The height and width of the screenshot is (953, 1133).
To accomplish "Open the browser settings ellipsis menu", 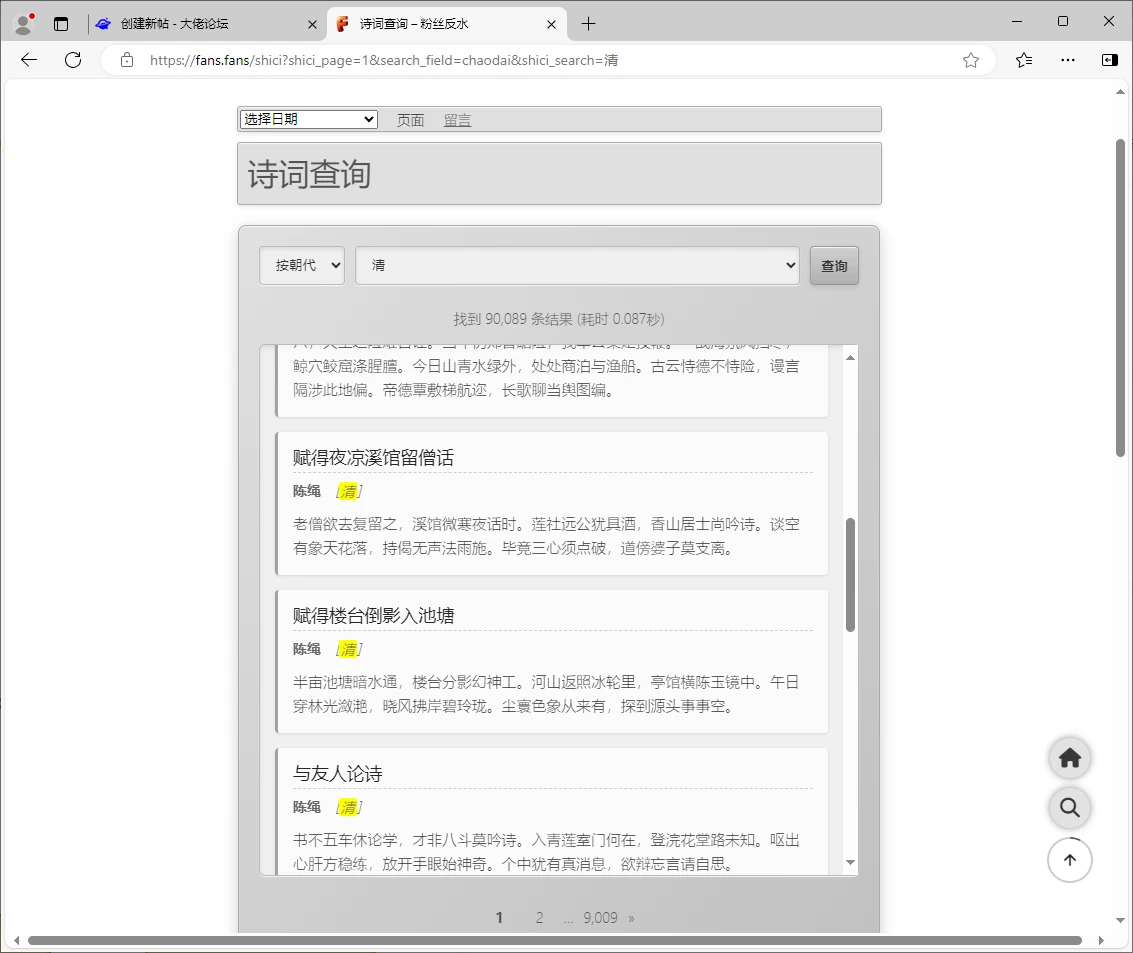I will (1067, 60).
